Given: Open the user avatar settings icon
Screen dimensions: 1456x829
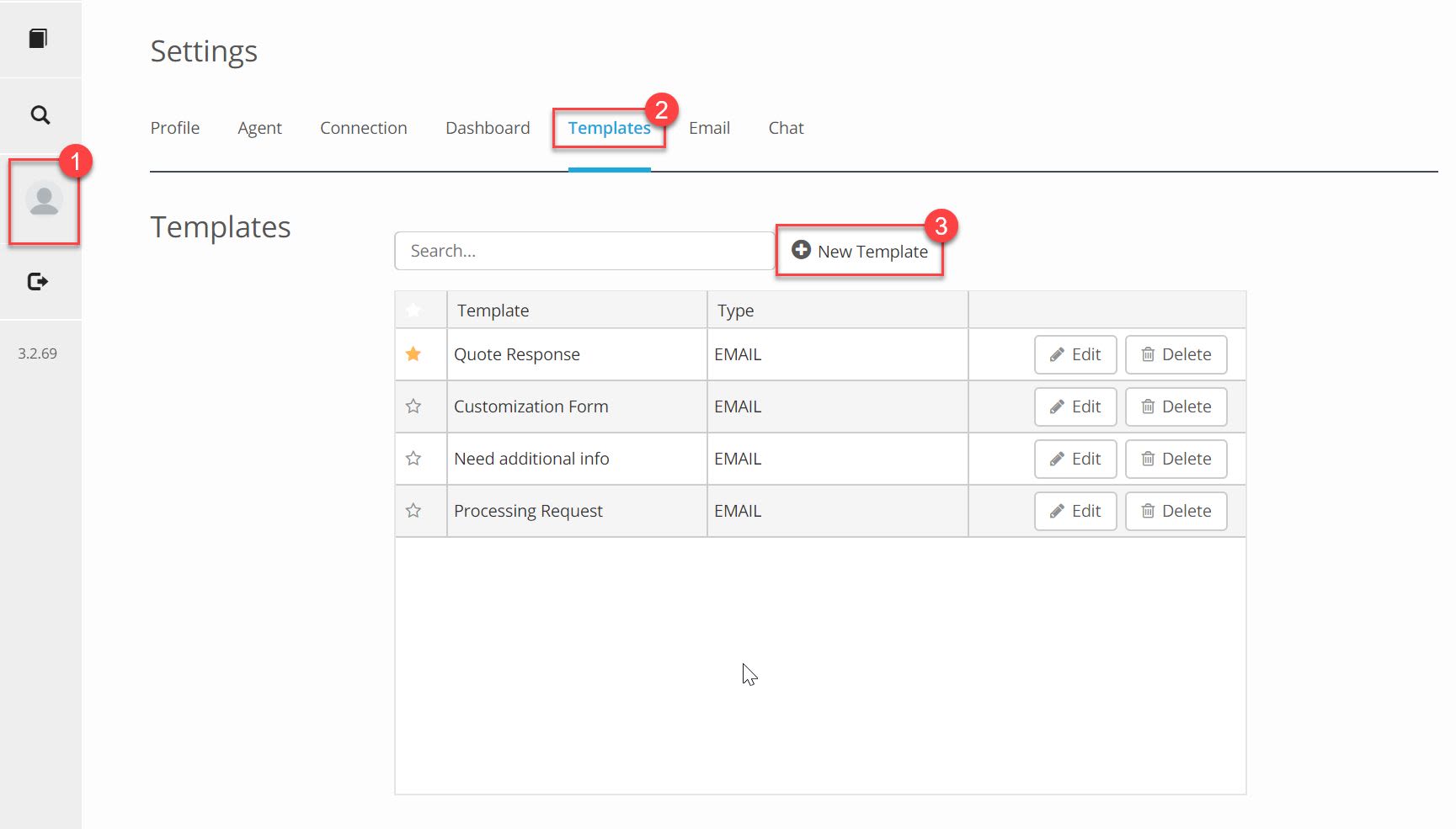Looking at the screenshot, I should point(44,200).
